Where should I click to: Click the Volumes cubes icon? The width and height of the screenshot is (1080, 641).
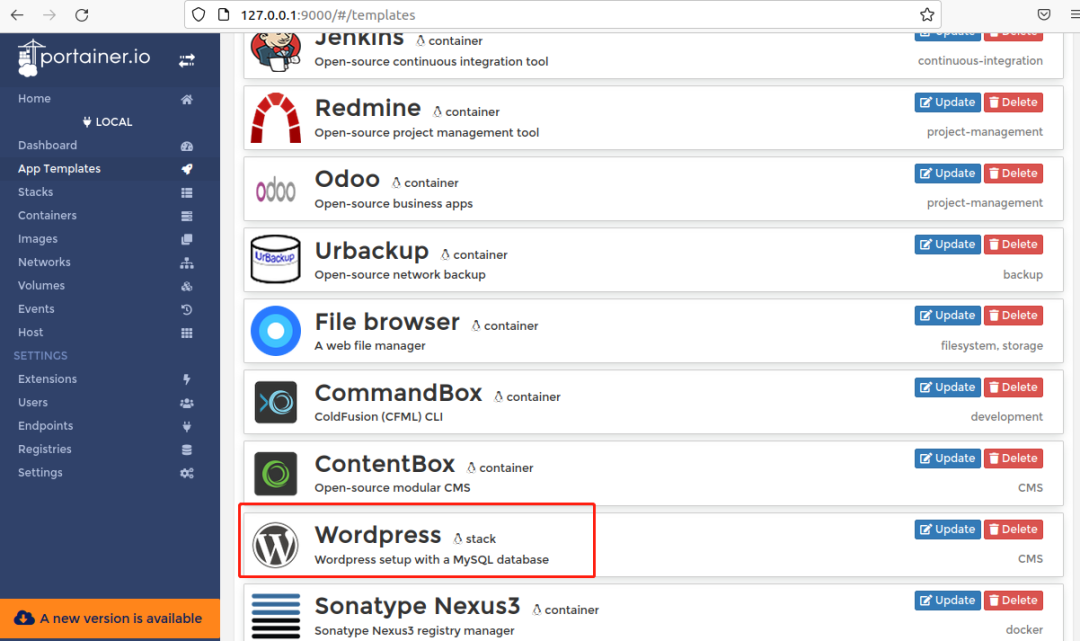point(187,286)
